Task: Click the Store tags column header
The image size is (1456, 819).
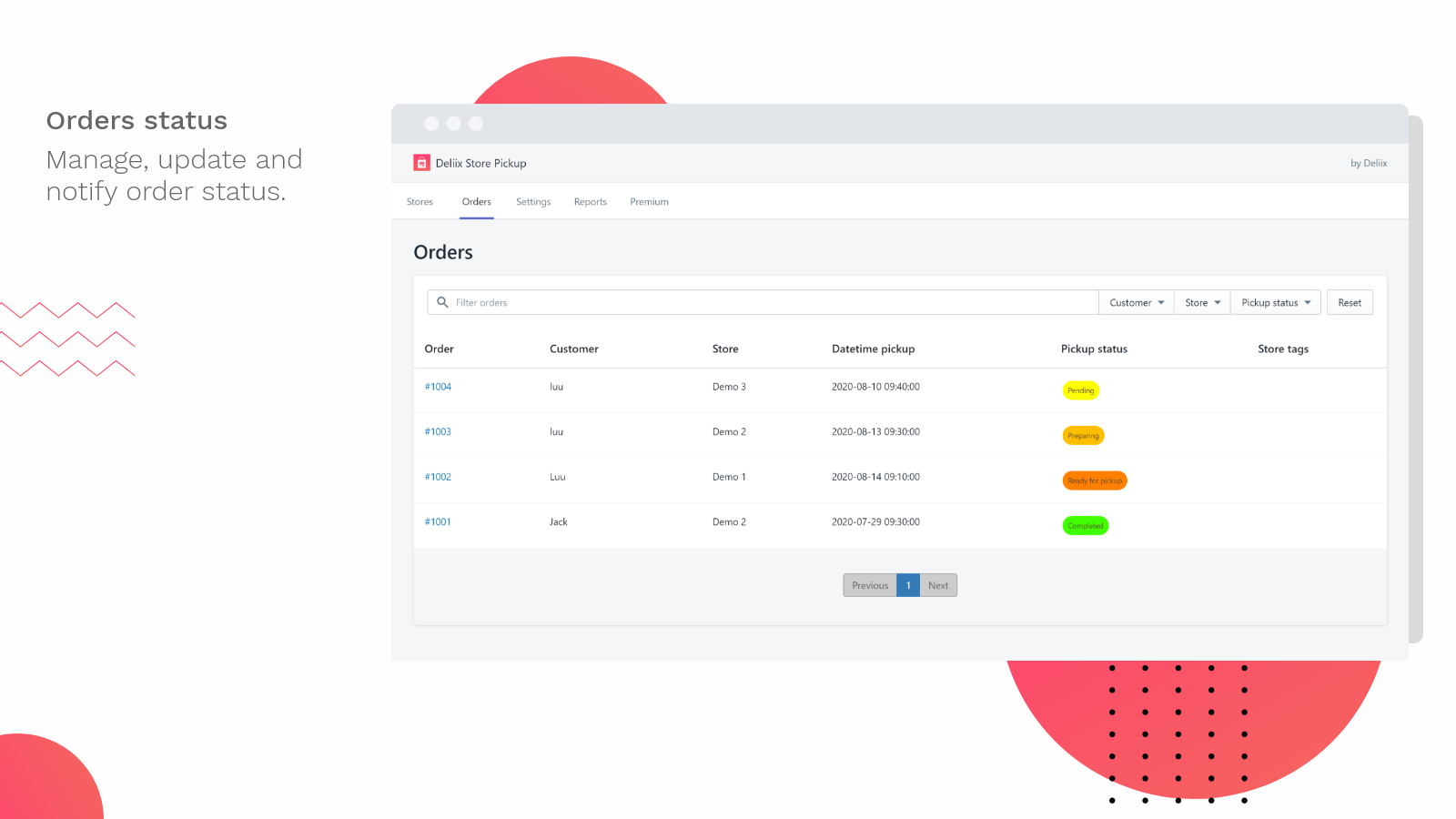Action: click(x=1283, y=349)
